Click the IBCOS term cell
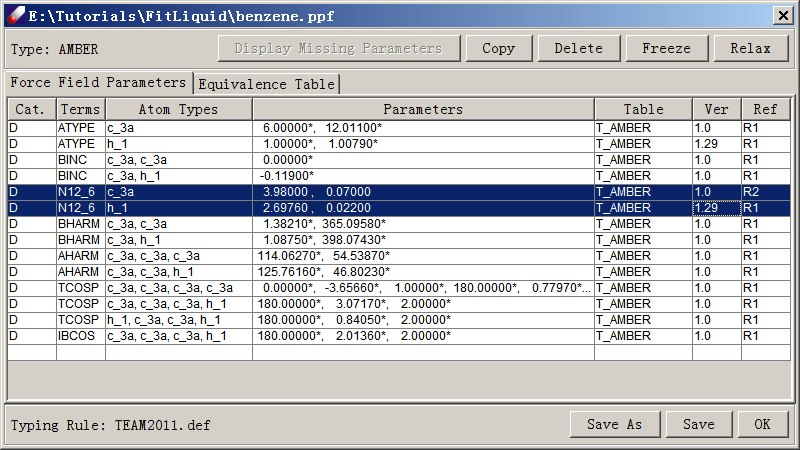The width and height of the screenshot is (800, 450). point(81,336)
